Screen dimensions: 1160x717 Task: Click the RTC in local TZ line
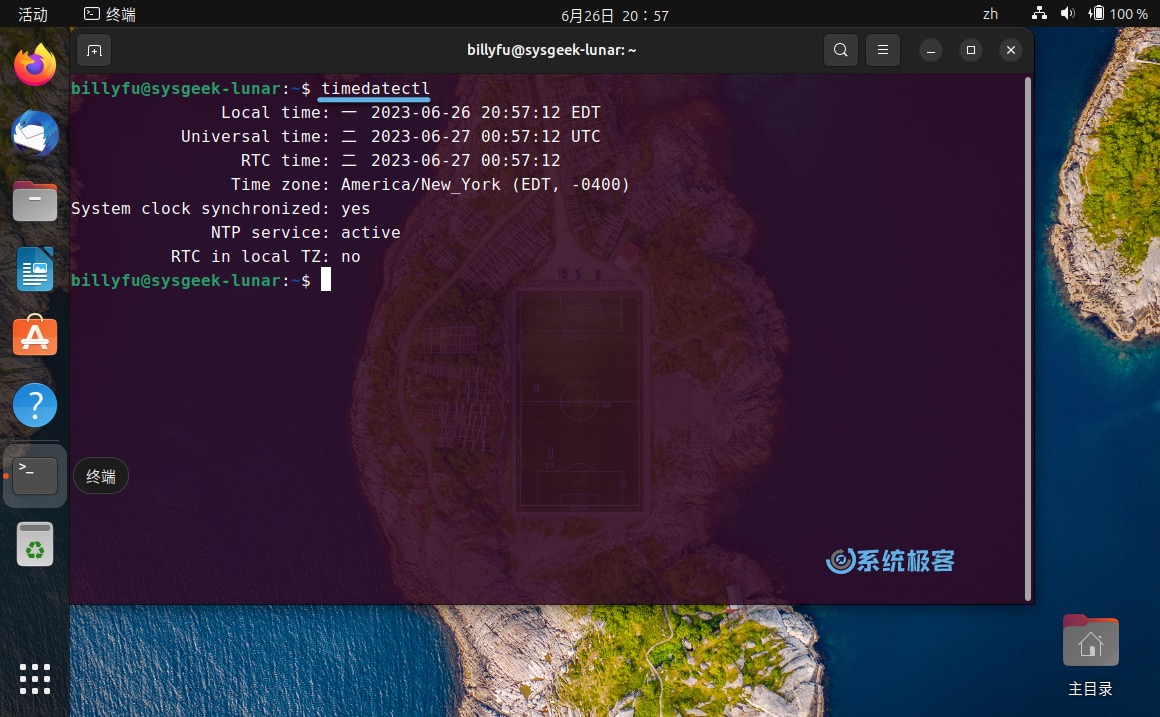click(x=266, y=256)
